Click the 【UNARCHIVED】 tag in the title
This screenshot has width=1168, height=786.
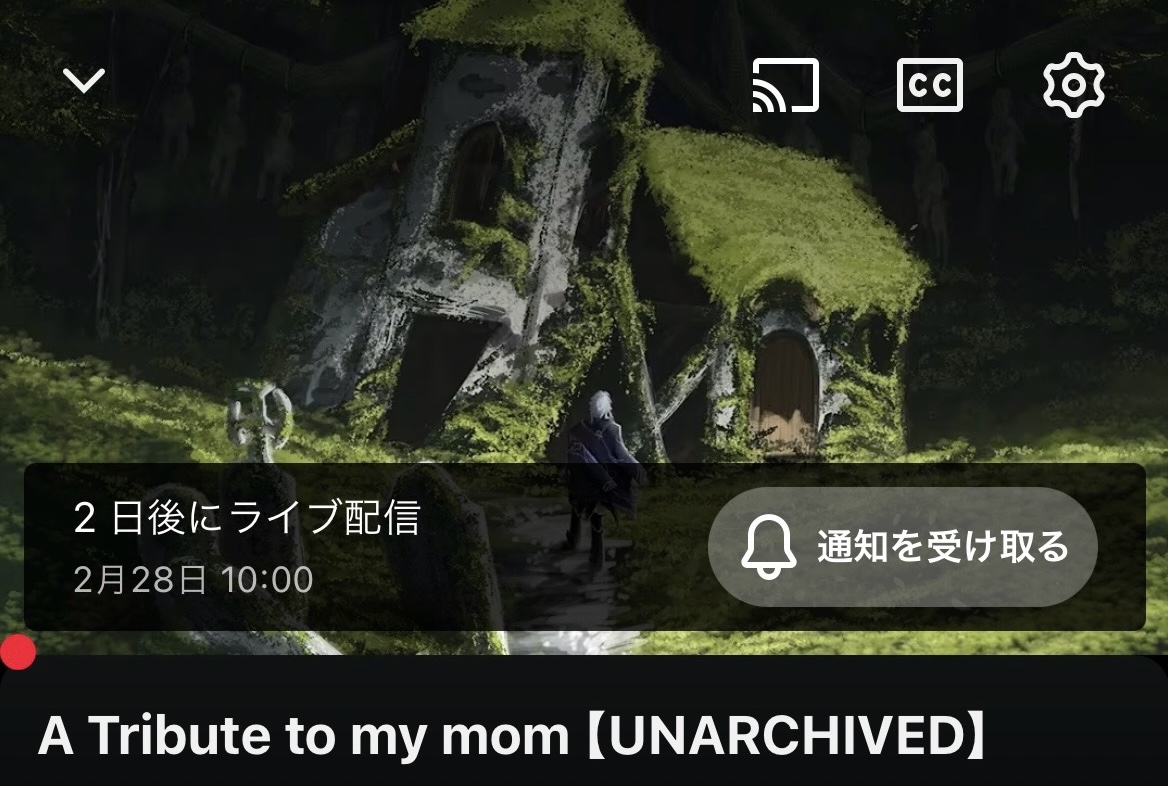coord(786,735)
